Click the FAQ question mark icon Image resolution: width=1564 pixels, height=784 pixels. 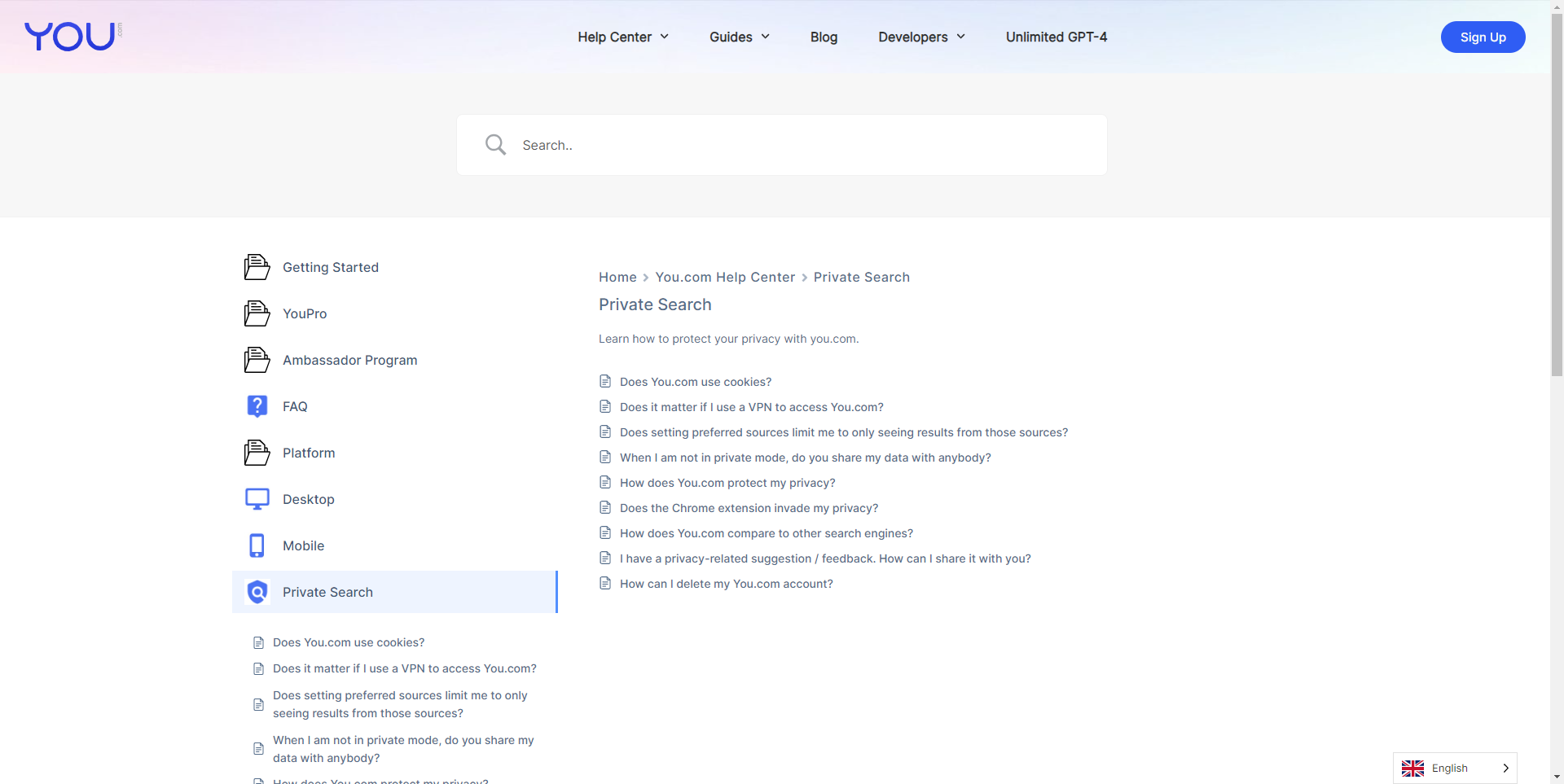tap(257, 406)
